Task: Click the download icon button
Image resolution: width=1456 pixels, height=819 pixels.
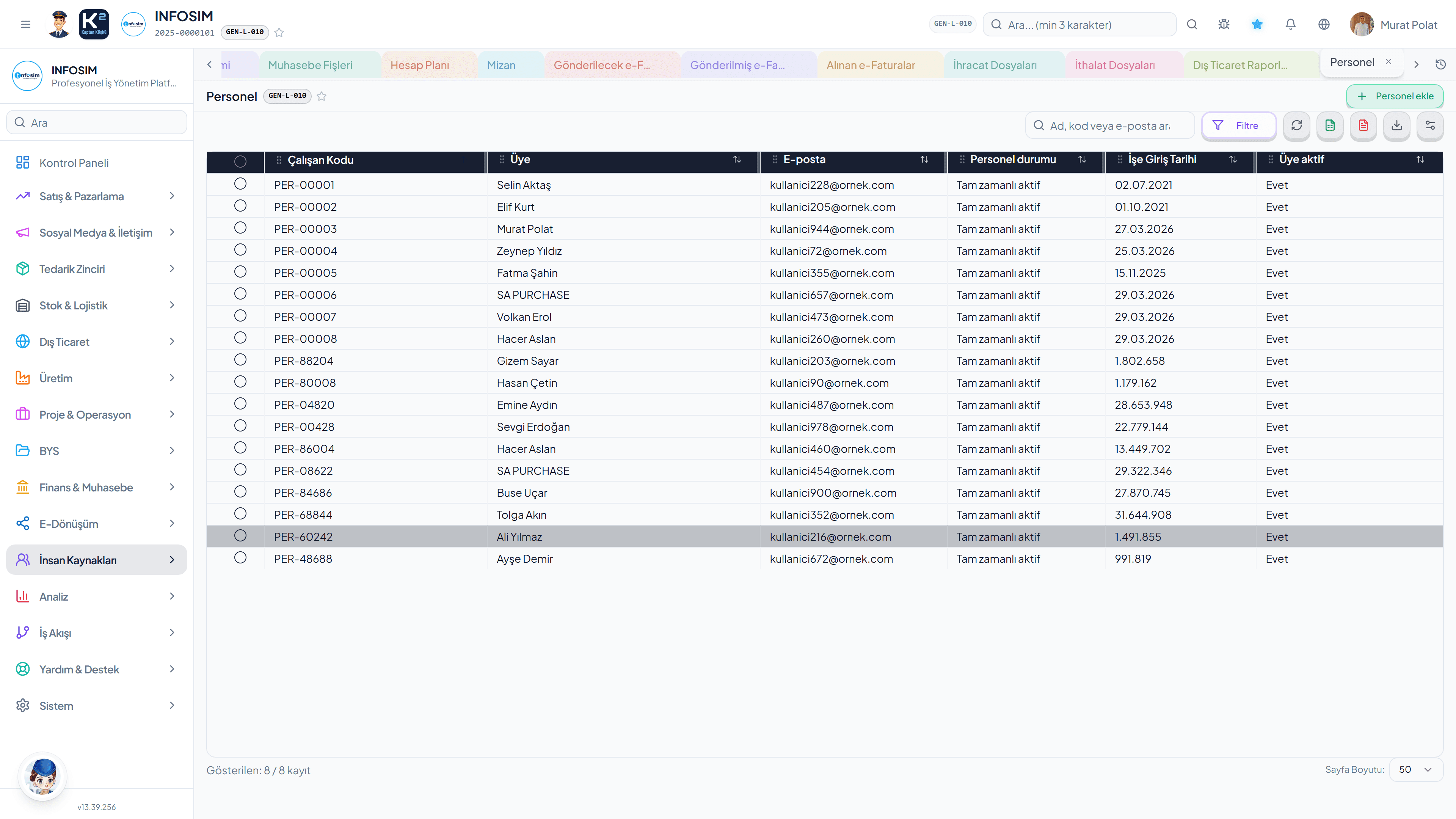Action: click(1396, 126)
